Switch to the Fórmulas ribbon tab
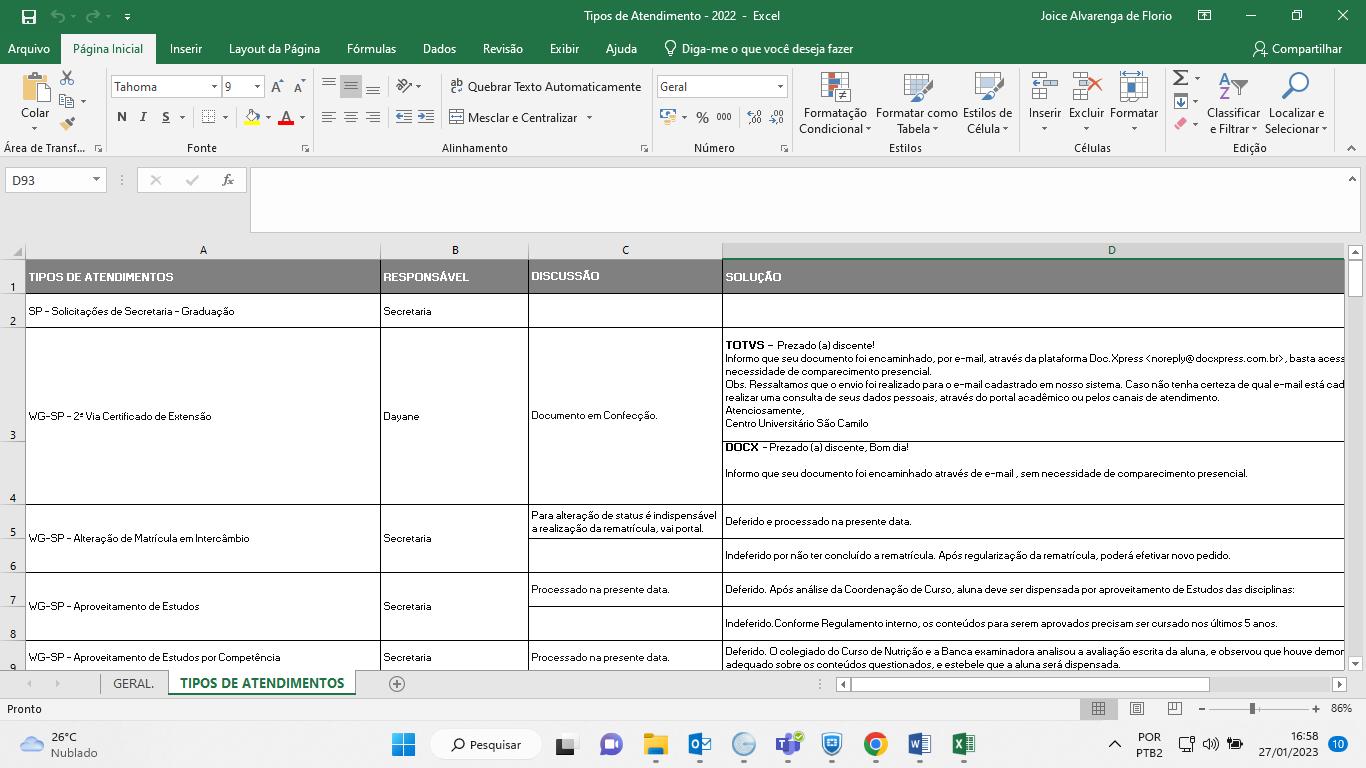This screenshot has height=768, width=1366. click(371, 49)
